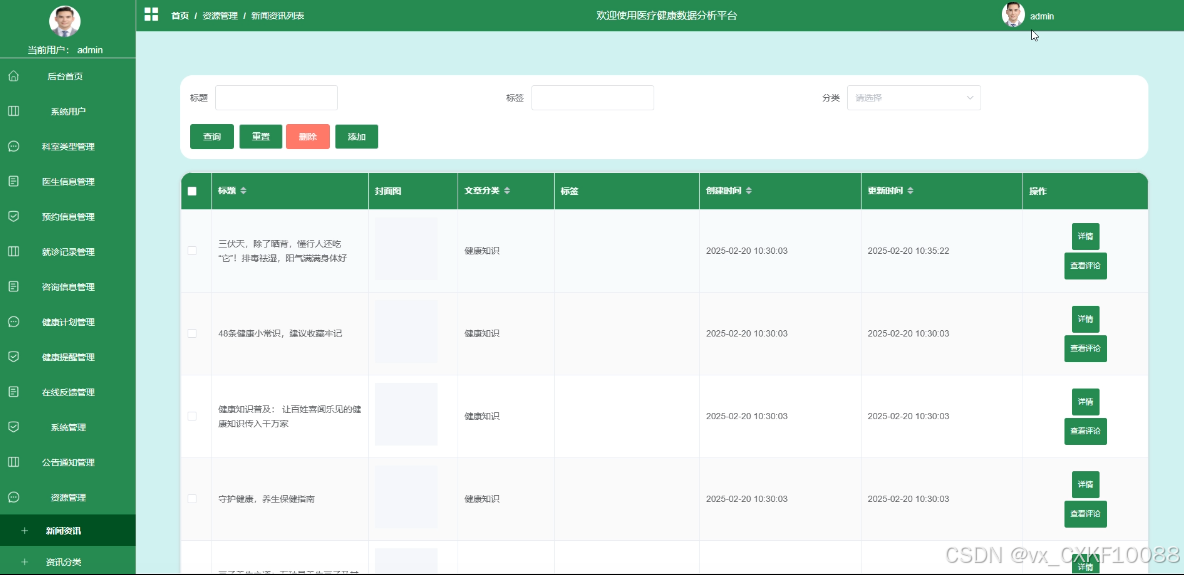
Task: Check the row 48条健康小常识
Action: click(x=192, y=333)
